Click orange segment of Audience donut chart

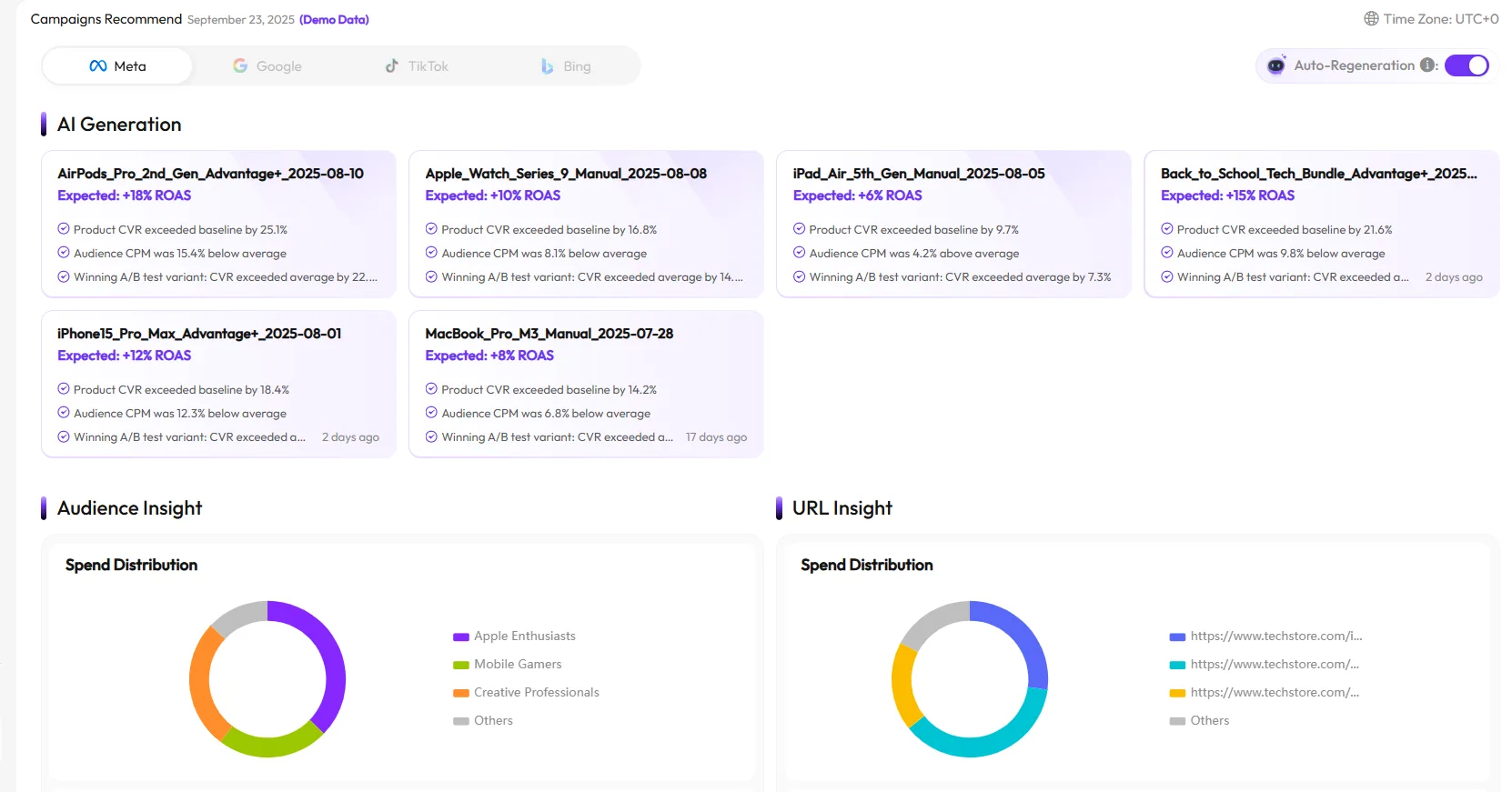coord(200,687)
